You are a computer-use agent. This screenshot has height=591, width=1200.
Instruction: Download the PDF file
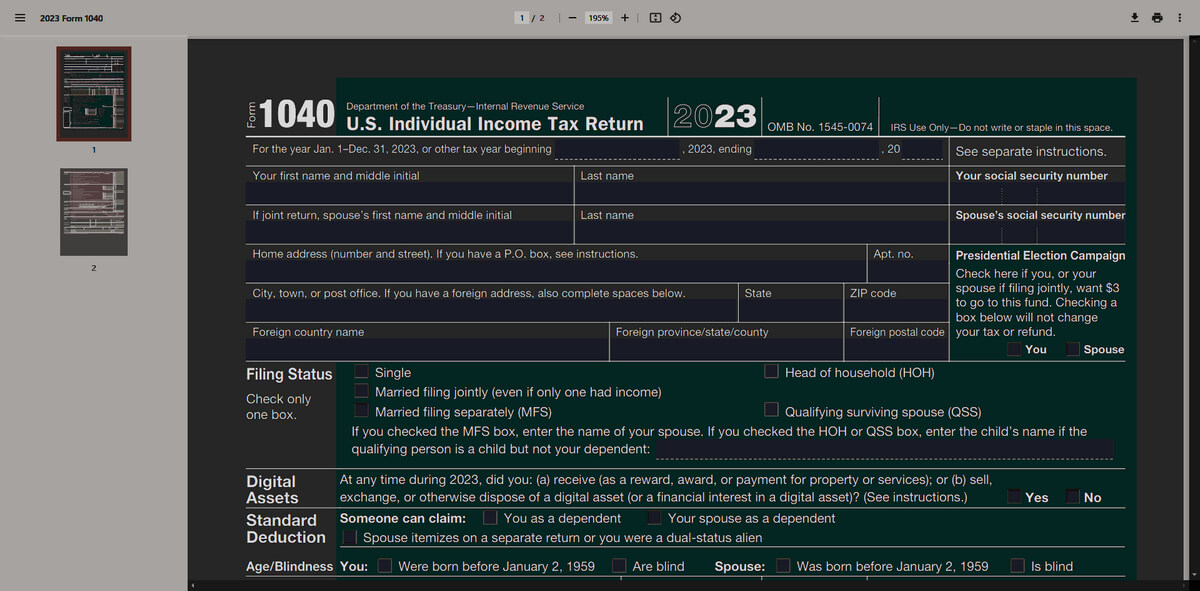[1135, 18]
